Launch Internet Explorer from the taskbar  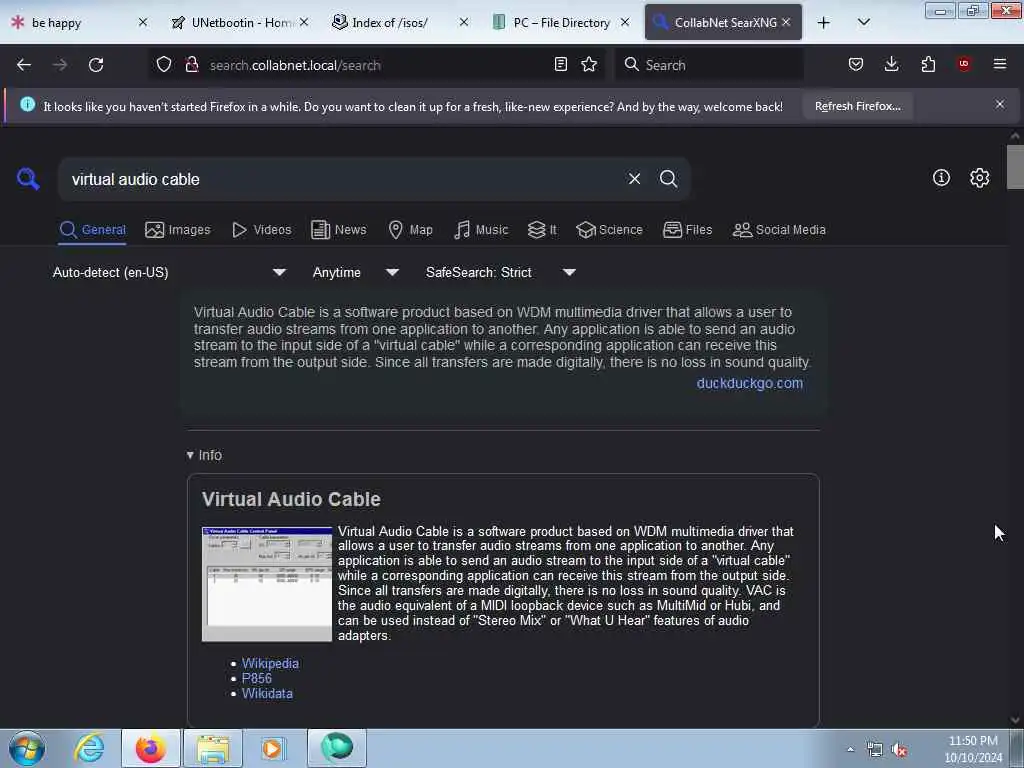[x=89, y=748]
